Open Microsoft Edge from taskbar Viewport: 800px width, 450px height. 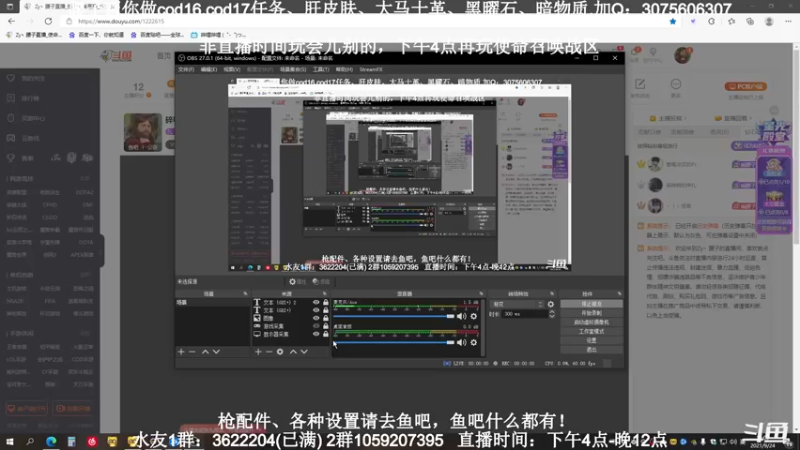(x=51, y=441)
